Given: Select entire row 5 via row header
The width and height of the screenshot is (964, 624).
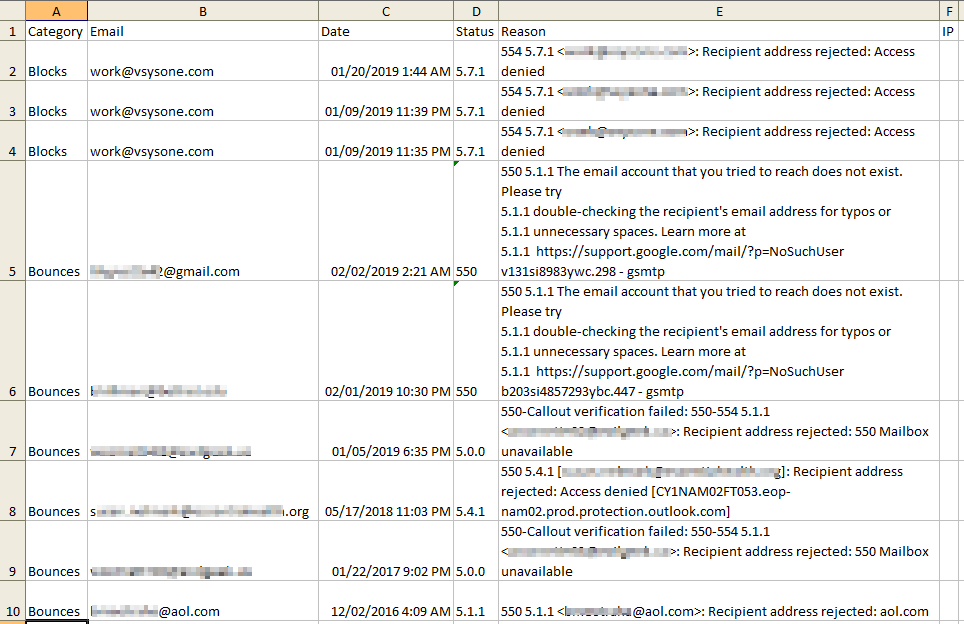Looking at the screenshot, I should (x=12, y=271).
